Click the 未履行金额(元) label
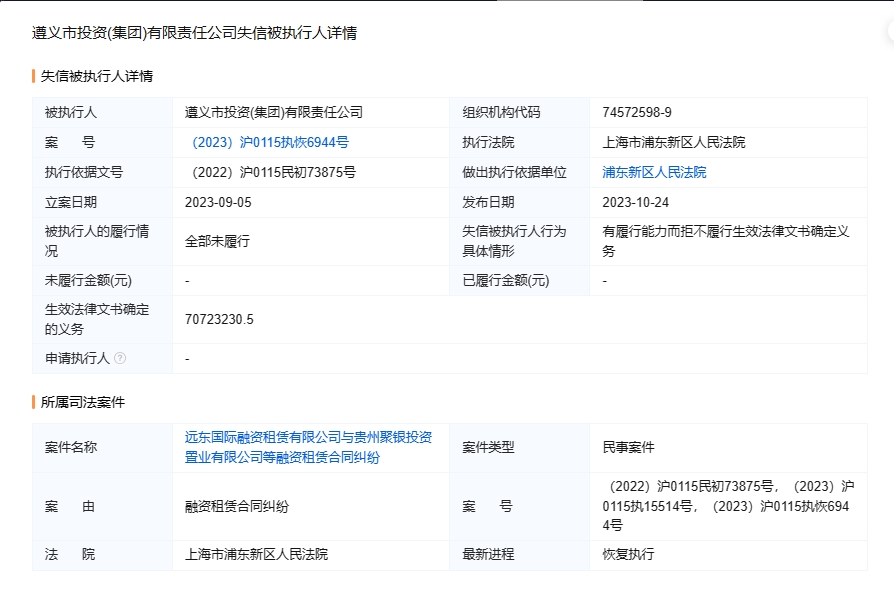Screen dimensions: 894x594 coord(88,280)
